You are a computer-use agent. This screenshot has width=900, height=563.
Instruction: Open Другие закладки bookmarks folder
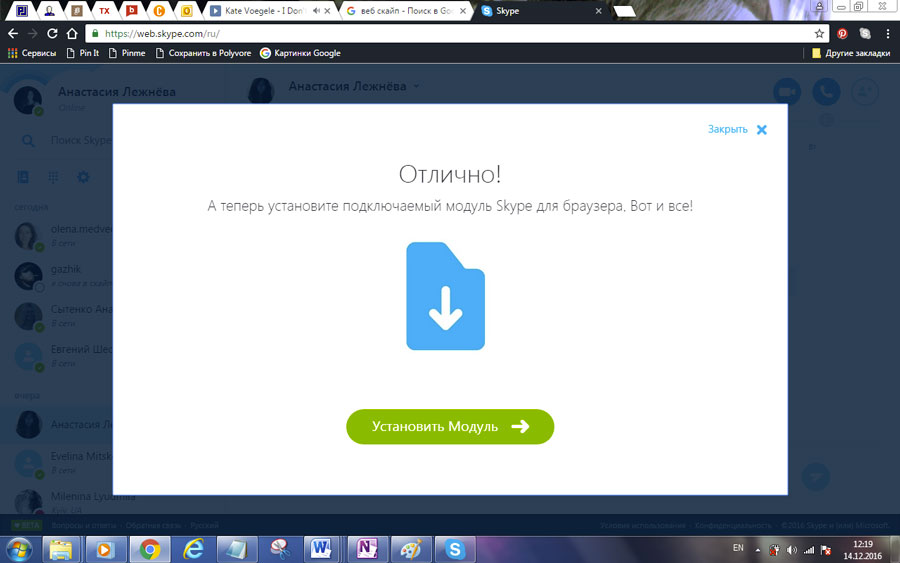pyautogui.click(x=851, y=53)
